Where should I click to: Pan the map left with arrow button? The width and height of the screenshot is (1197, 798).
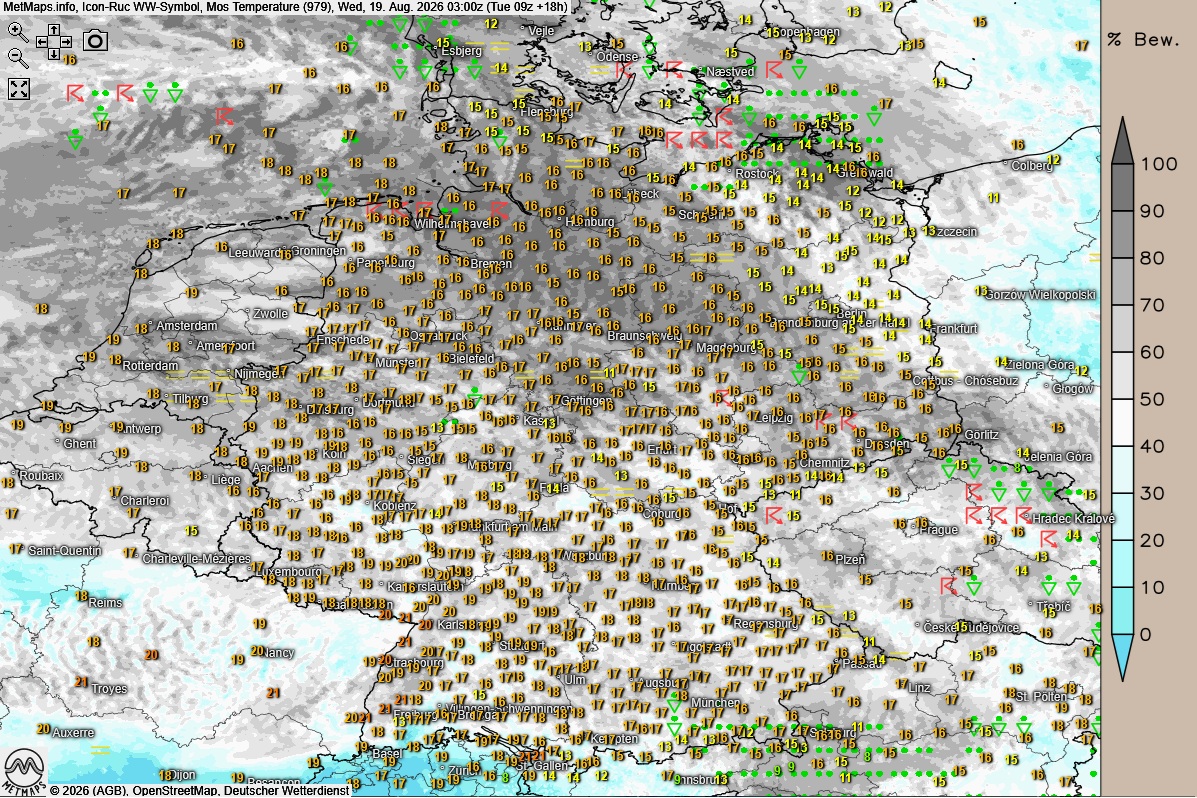pos(42,41)
